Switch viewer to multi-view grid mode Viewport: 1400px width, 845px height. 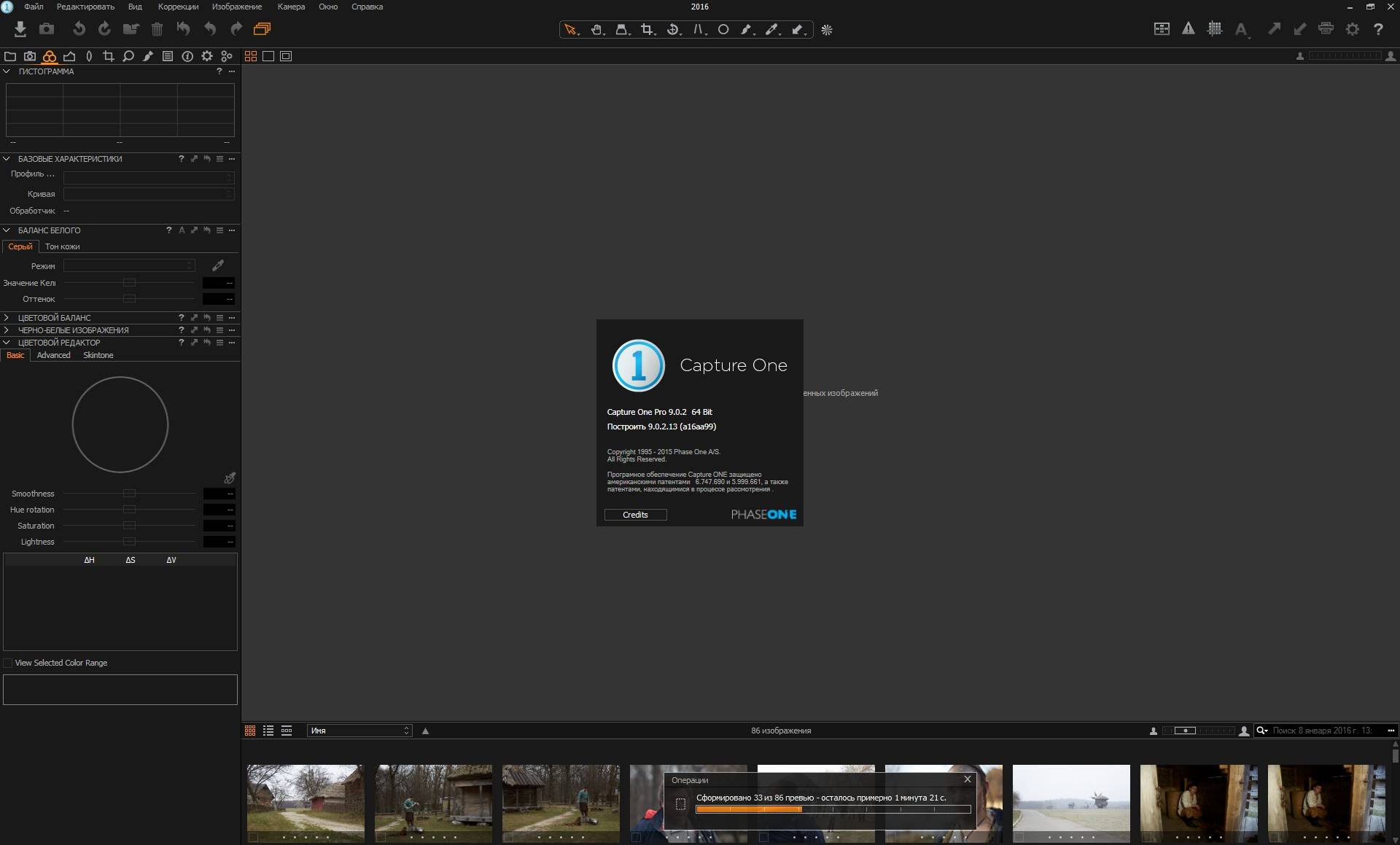coord(251,56)
